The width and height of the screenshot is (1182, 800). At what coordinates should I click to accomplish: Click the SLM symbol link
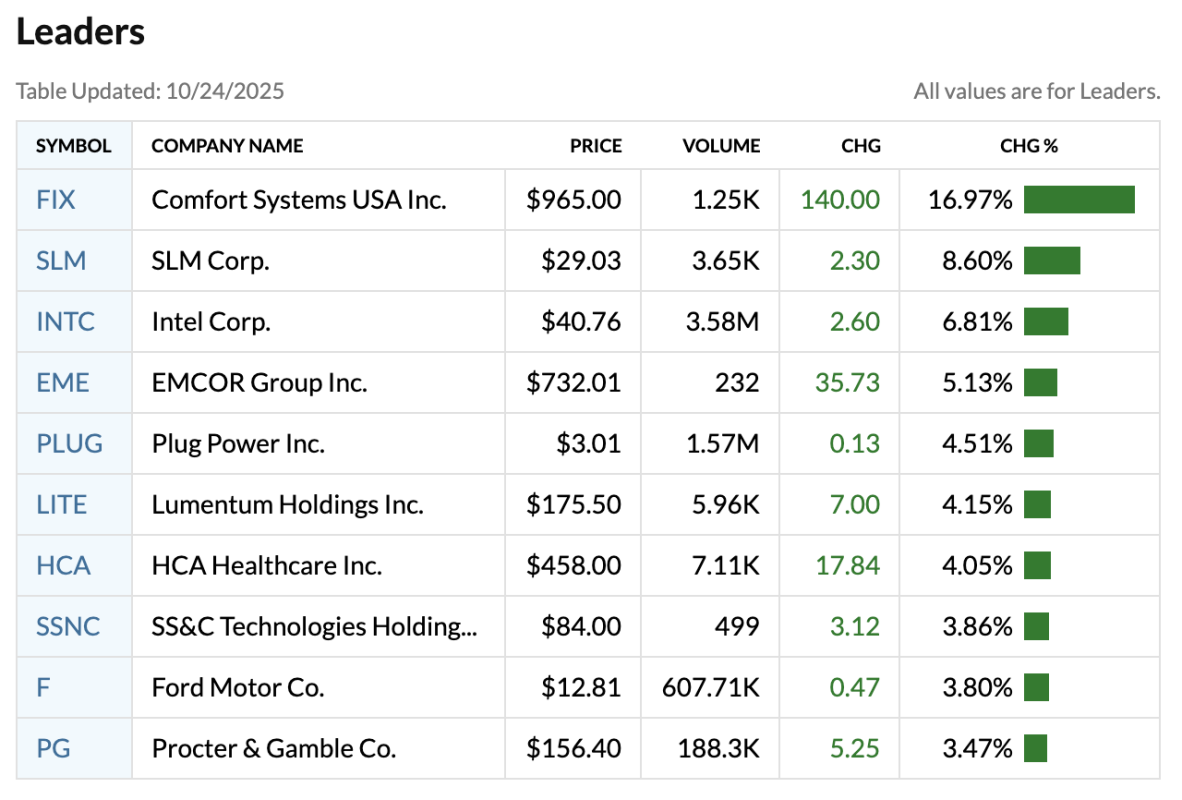coord(61,261)
